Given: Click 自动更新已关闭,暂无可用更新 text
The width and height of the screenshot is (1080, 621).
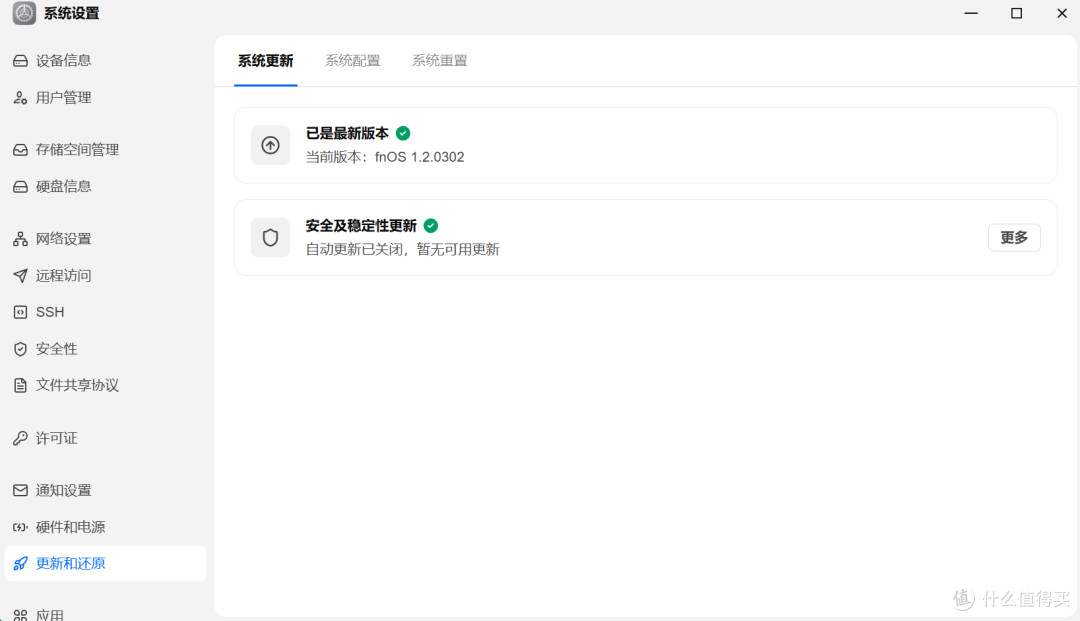Looking at the screenshot, I should pos(403,249).
